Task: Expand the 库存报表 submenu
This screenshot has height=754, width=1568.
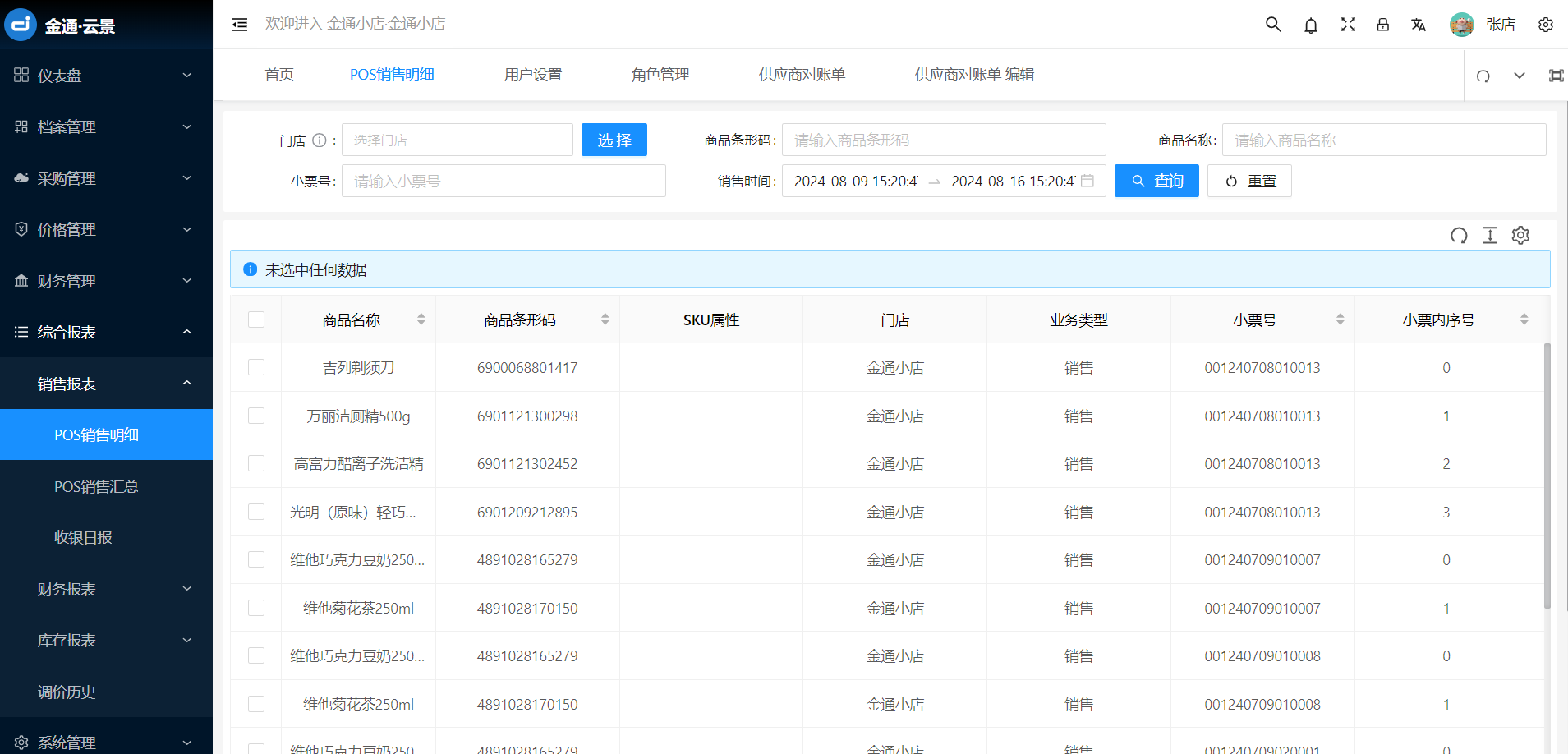Action: (106, 641)
